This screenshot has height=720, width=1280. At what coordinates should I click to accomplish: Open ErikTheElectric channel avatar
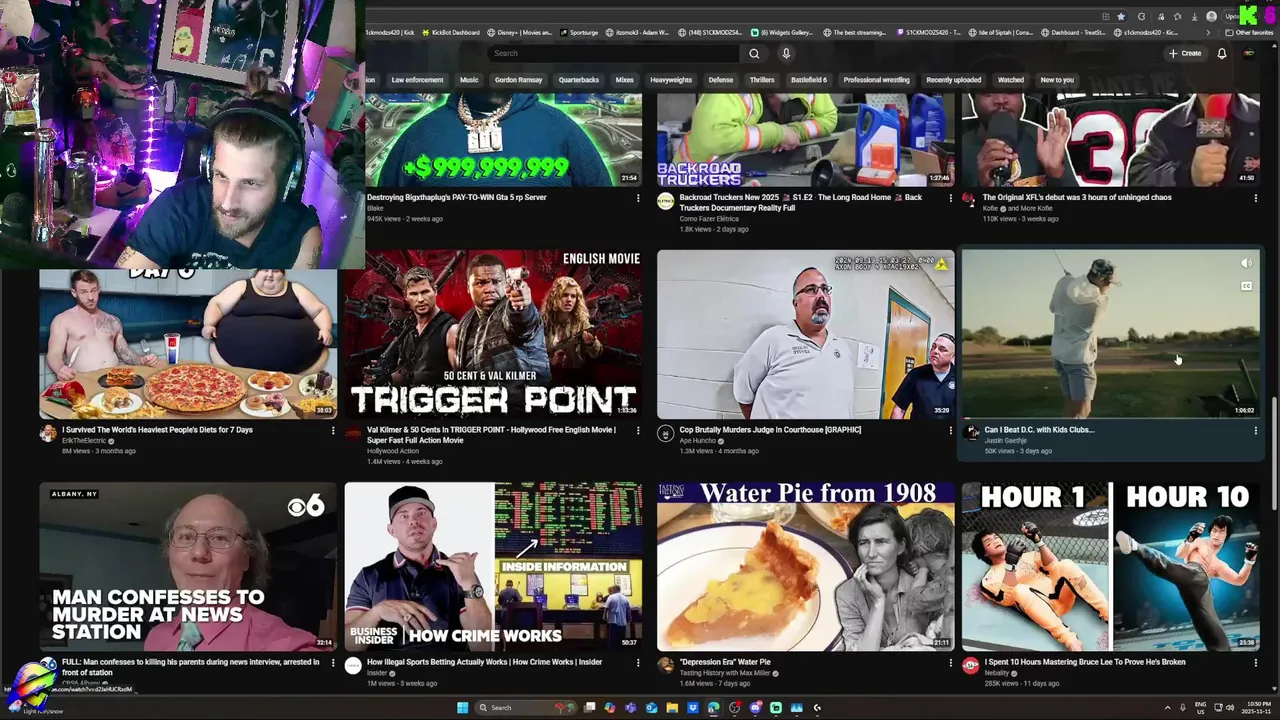[x=48, y=433]
